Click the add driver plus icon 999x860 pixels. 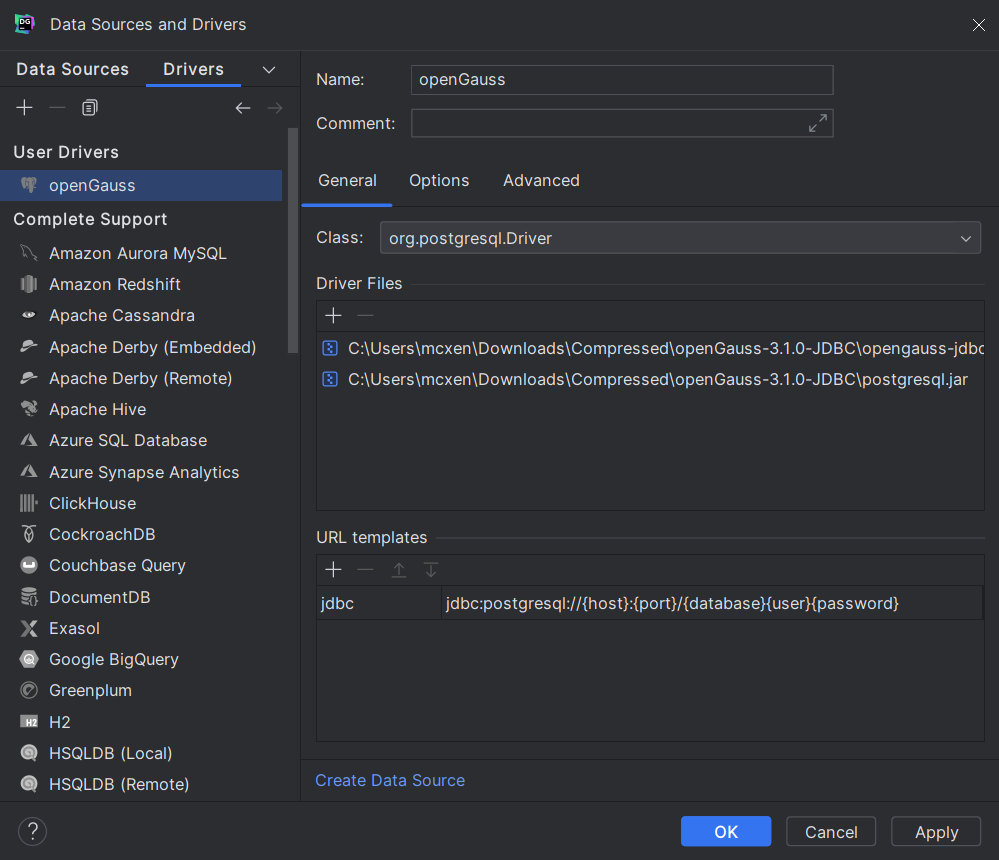tap(25, 108)
